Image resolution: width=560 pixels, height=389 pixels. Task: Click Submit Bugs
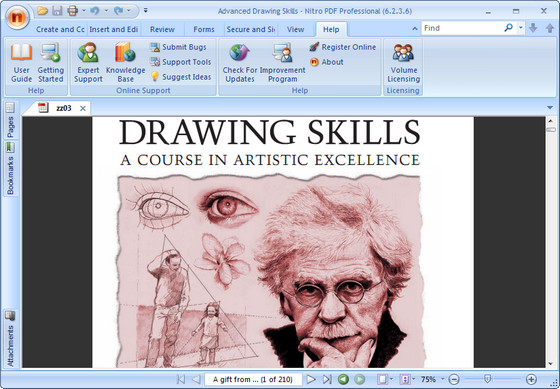click(x=178, y=47)
